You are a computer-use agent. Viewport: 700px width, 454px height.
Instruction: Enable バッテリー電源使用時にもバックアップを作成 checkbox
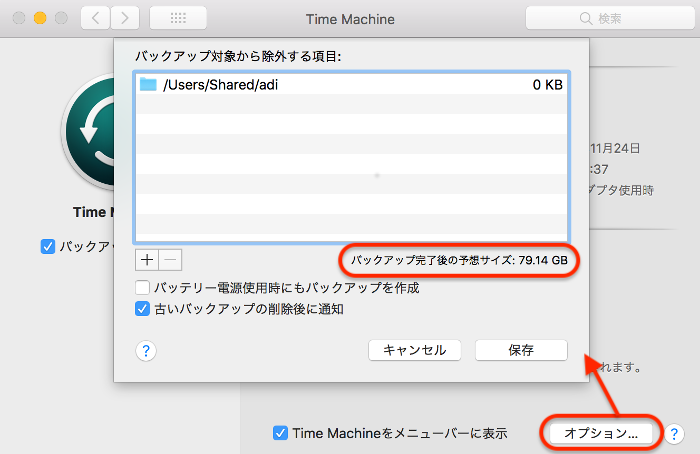(x=142, y=287)
